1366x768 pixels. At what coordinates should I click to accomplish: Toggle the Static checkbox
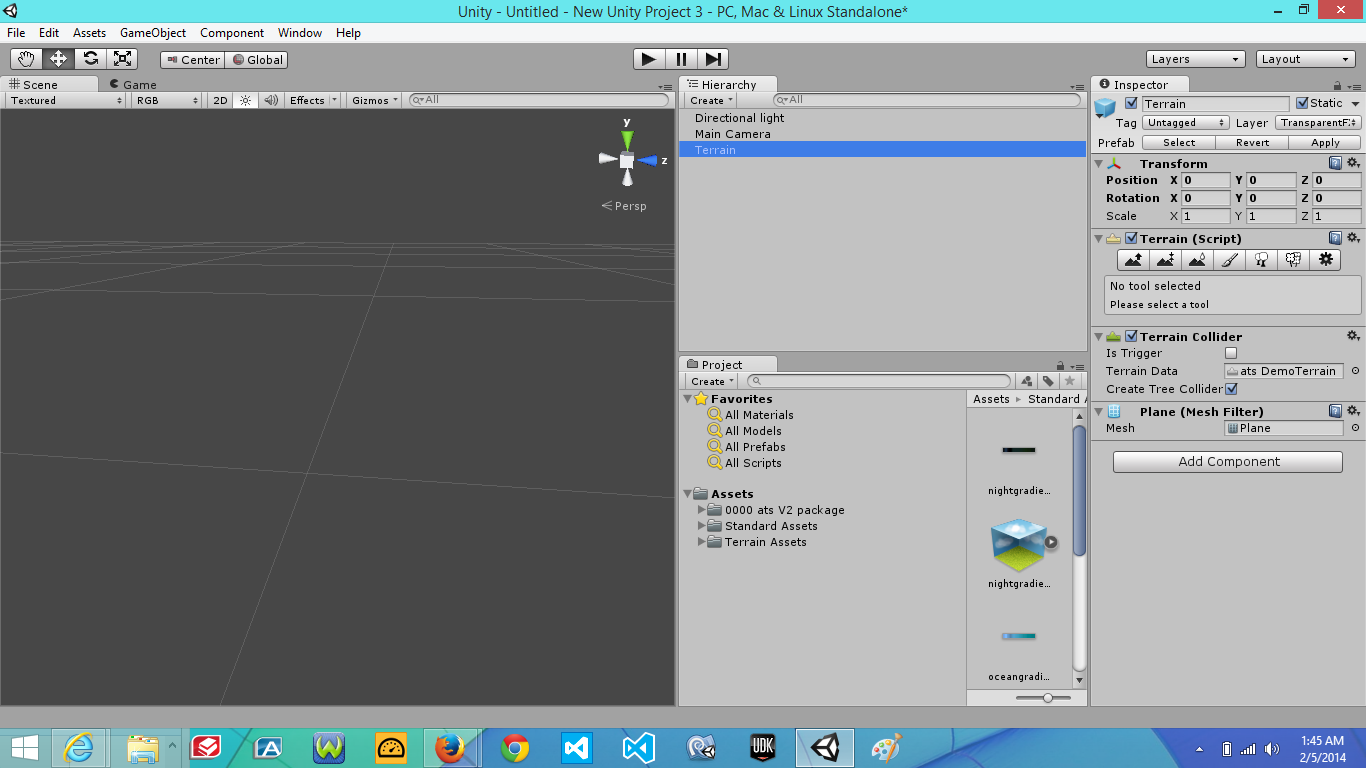coord(1302,103)
